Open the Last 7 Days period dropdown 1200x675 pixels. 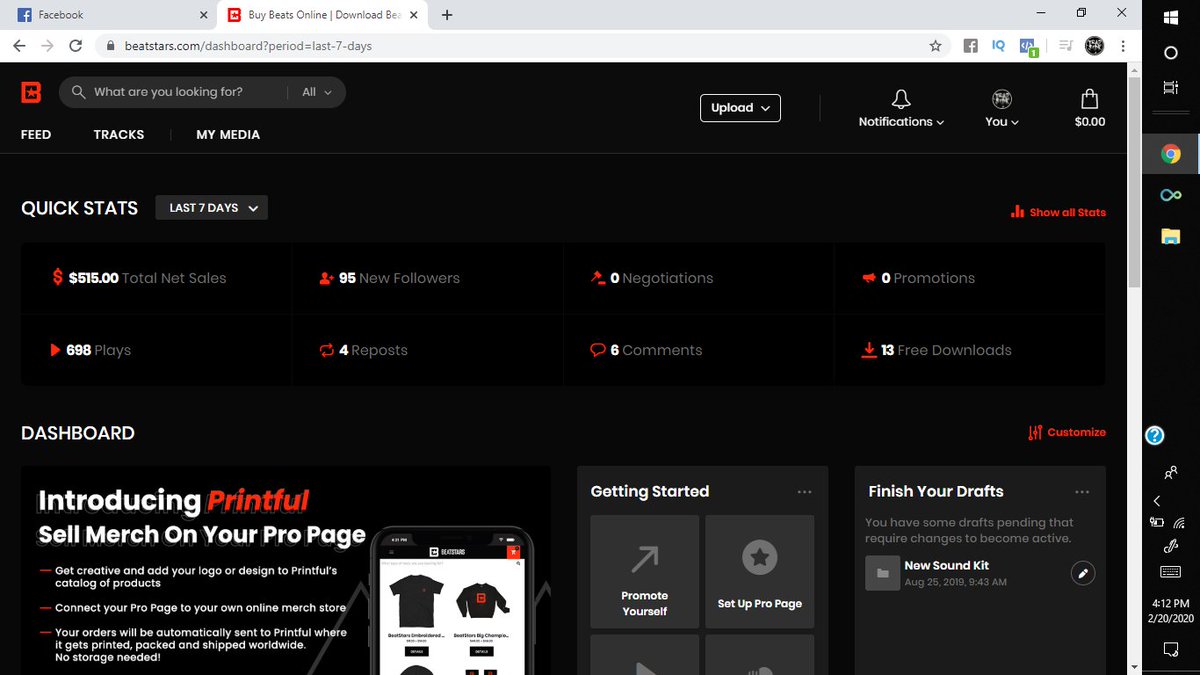click(x=212, y=208)
